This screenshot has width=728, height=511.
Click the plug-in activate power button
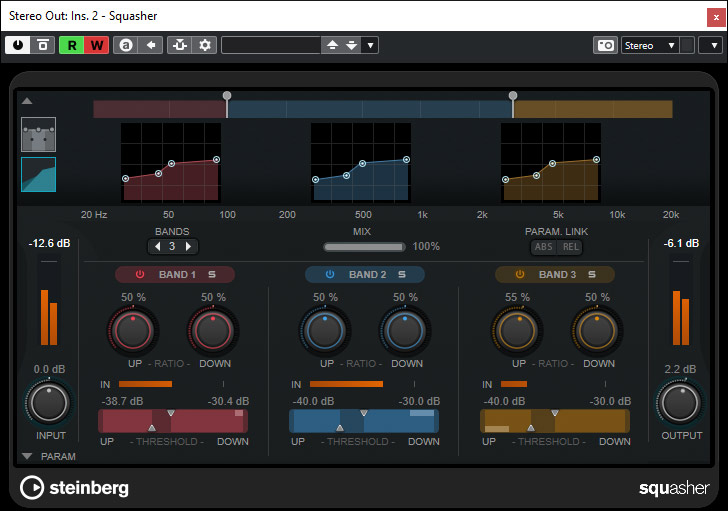coord(17,45)
